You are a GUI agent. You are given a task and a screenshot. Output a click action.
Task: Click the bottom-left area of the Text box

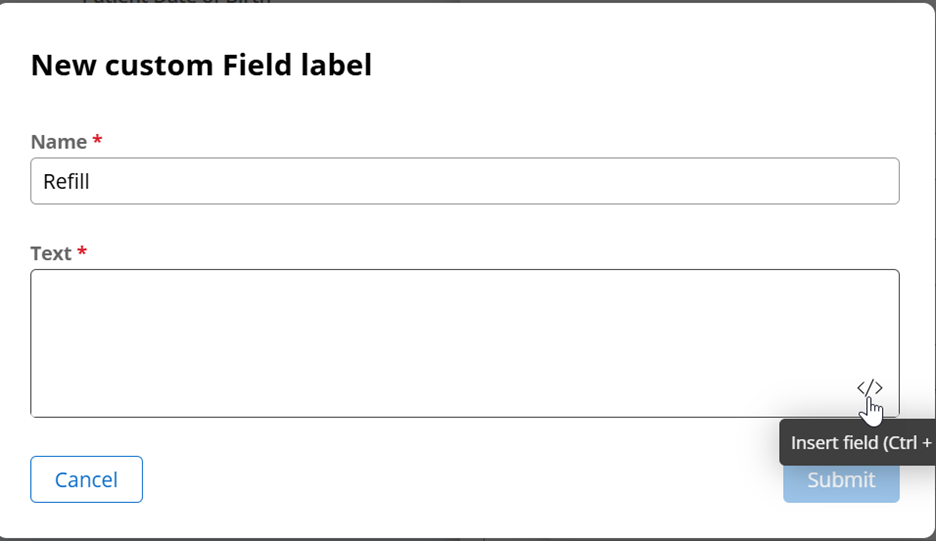coord(48,403)
